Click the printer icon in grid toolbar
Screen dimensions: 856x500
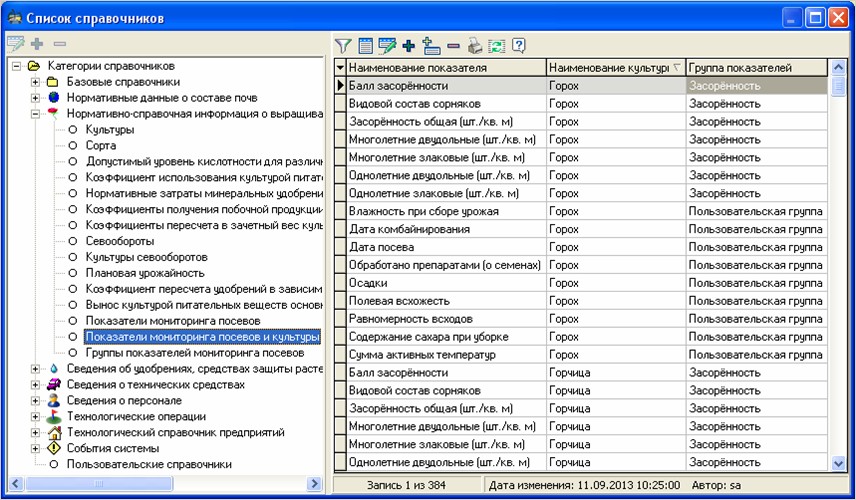tap(475, 45)
